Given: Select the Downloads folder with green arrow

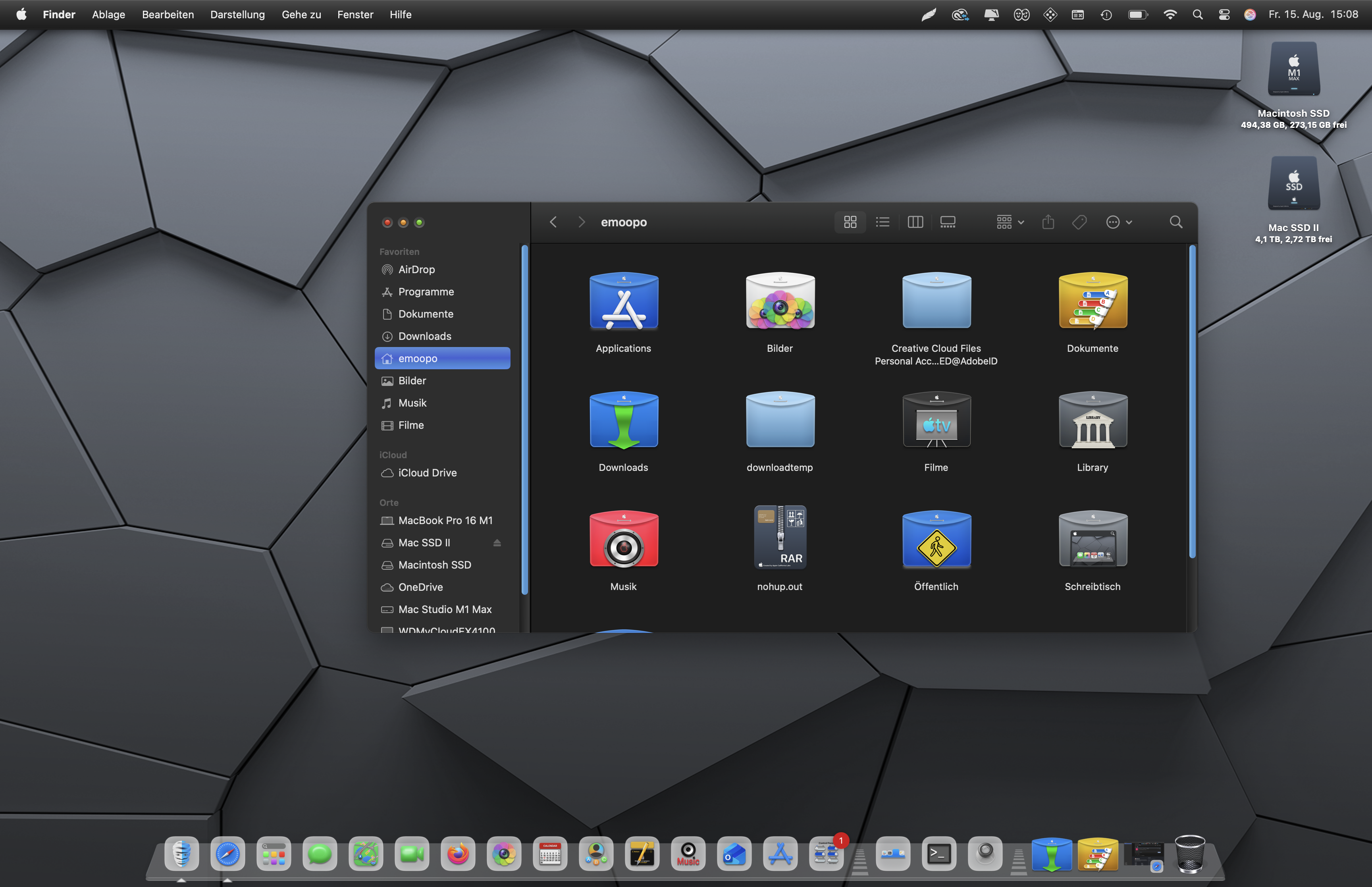Looking at the screenshot, I should coord(624,420).
